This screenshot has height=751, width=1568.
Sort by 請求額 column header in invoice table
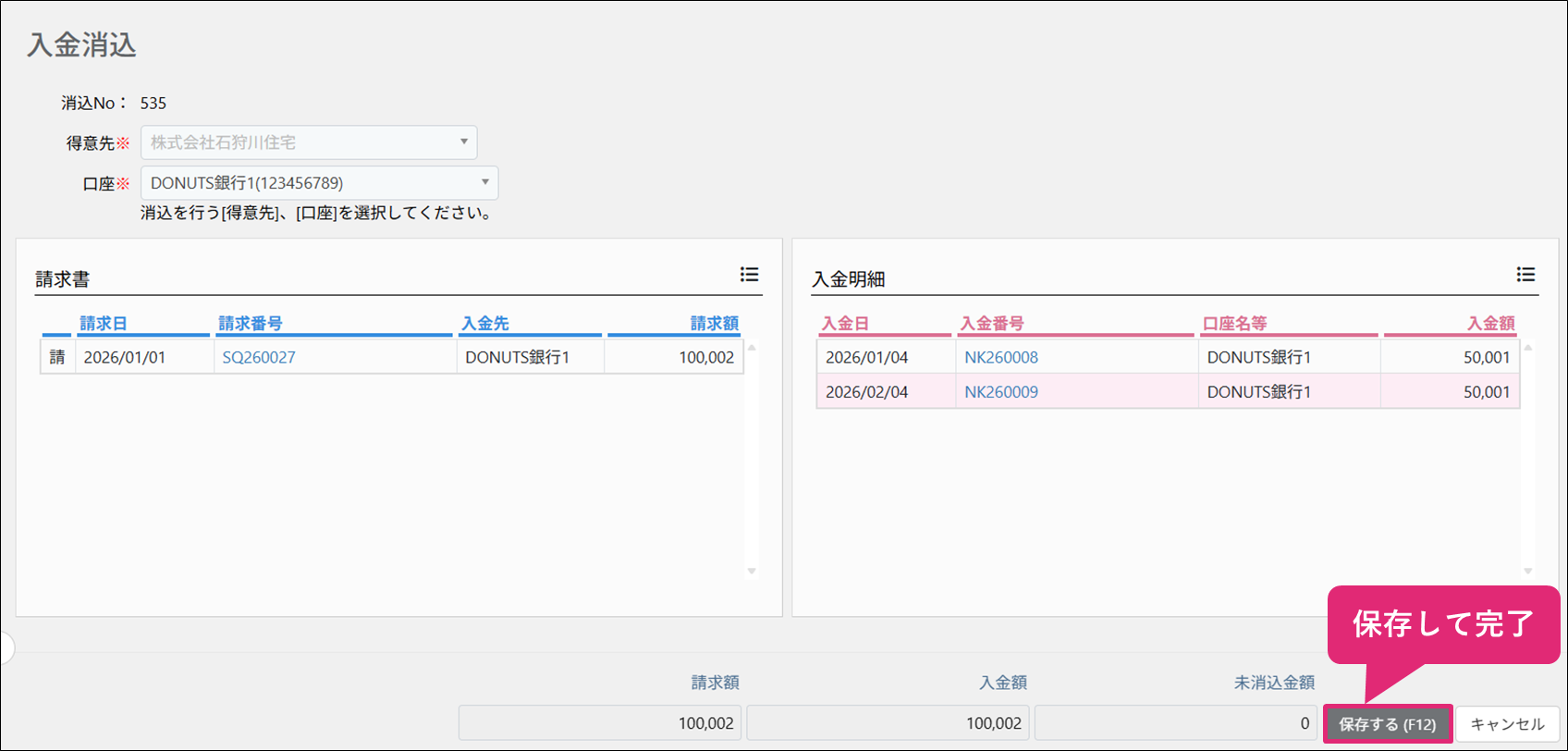(x=715, y=324)
